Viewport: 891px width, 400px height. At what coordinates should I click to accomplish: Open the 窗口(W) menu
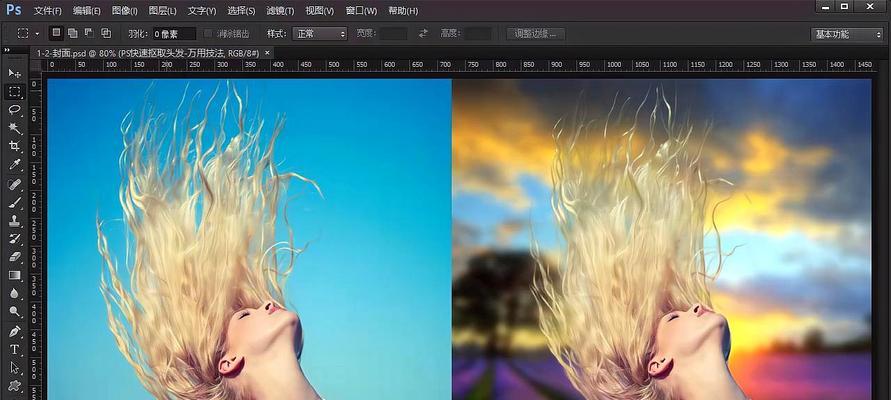click(361, 11)
